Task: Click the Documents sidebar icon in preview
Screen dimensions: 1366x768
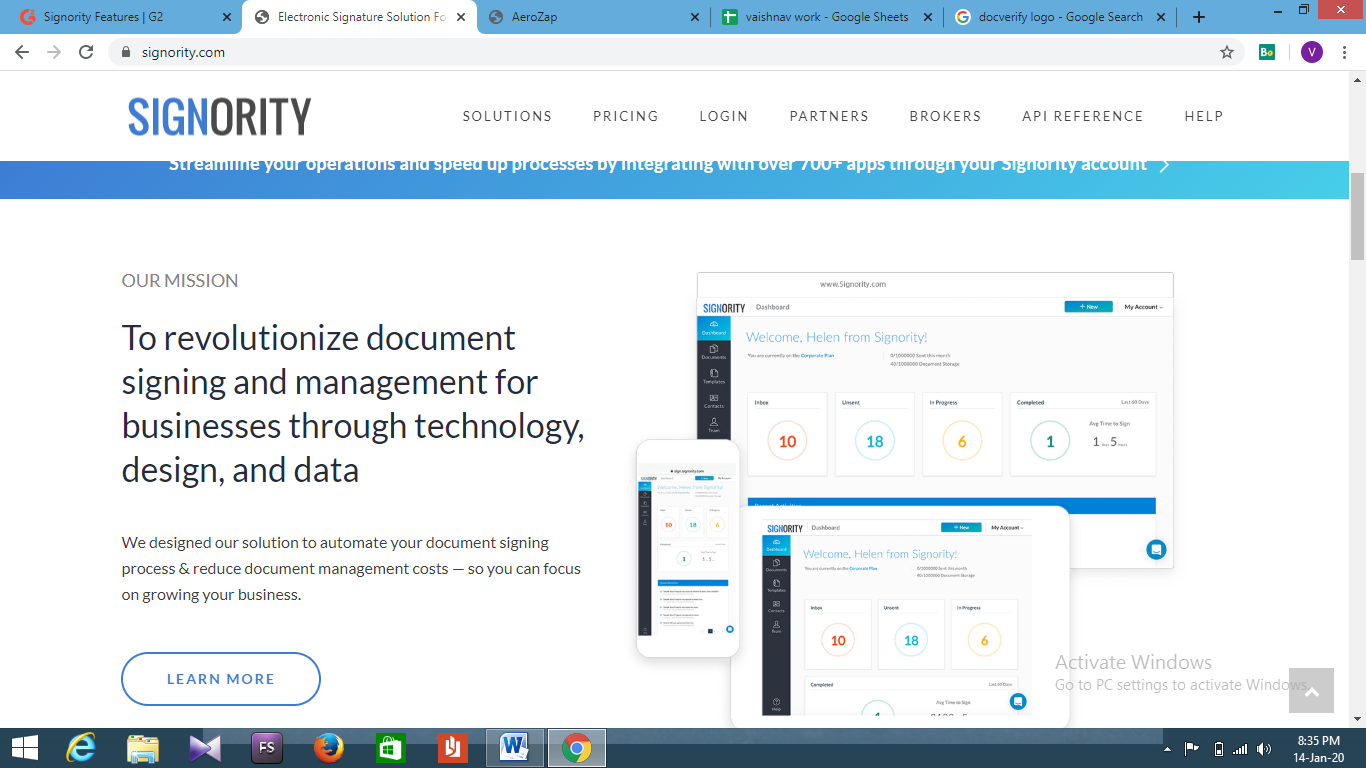Action: click(714, 352)
